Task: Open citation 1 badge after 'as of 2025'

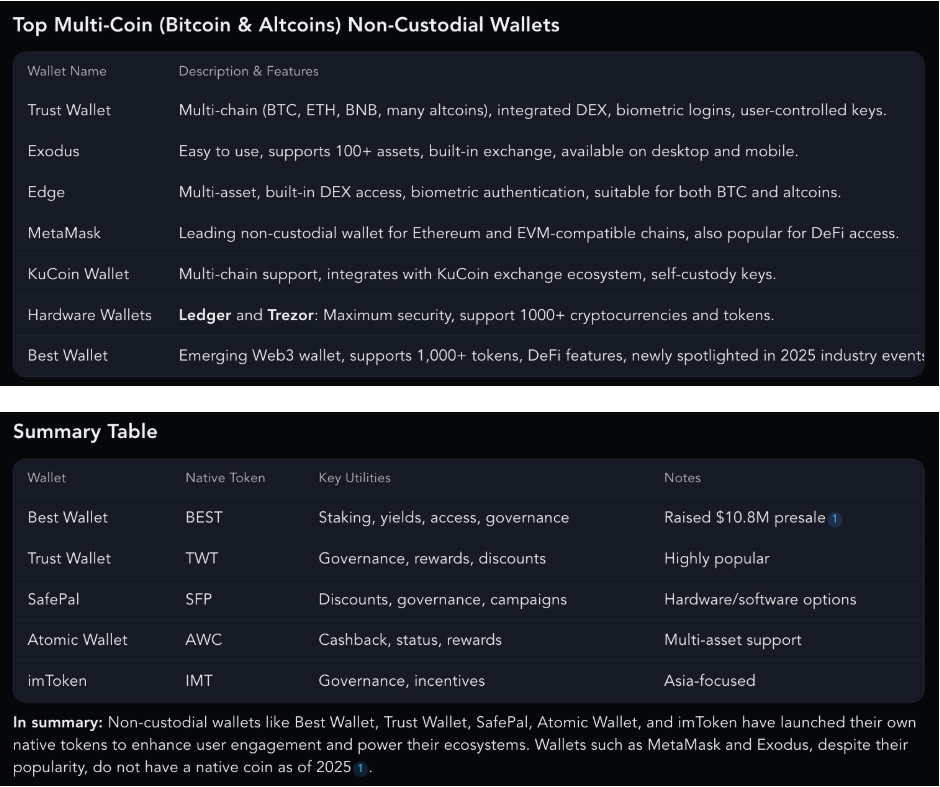Action: 360,768
